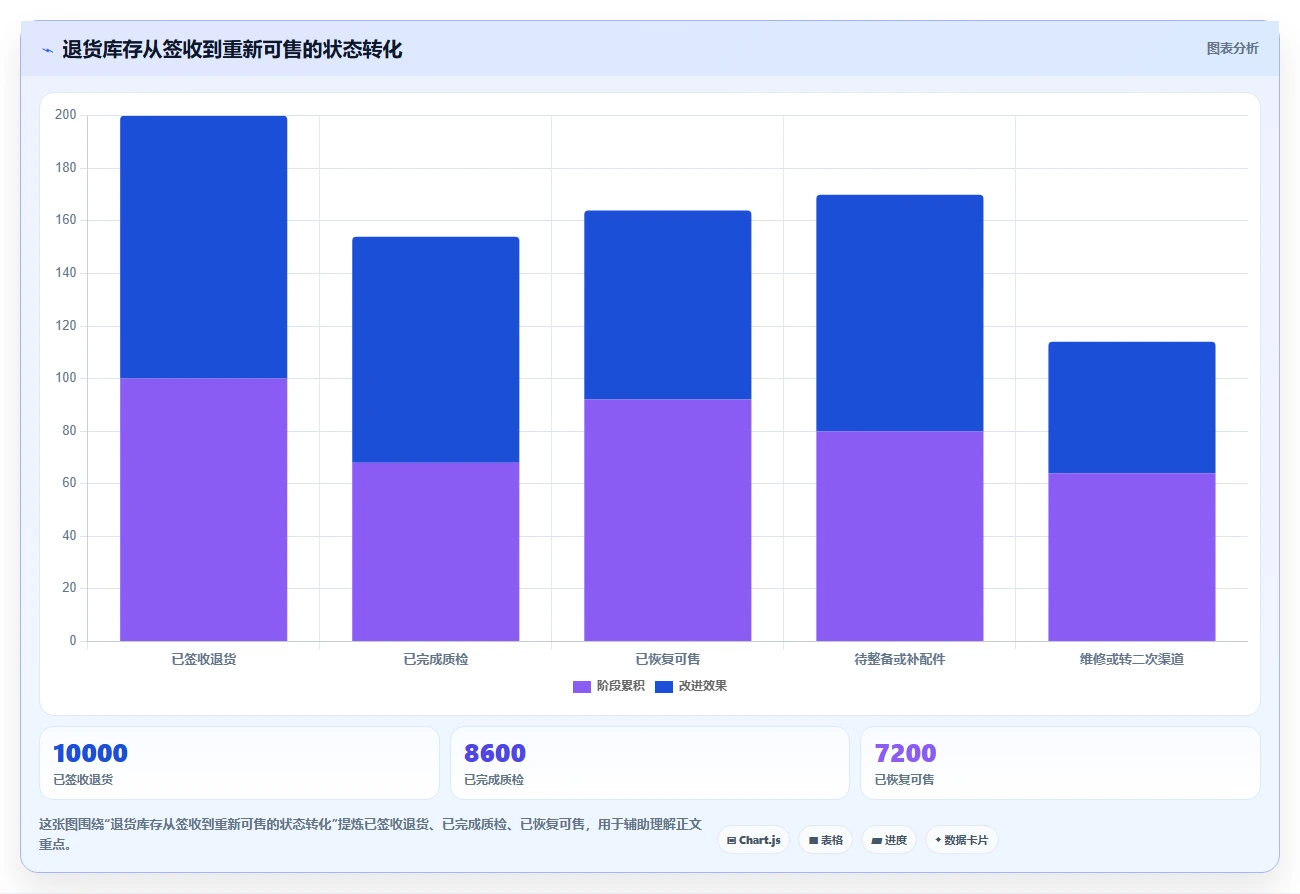Click the lightning icon beside the chart title
The image size is (1300, 894).
[47, 50]
